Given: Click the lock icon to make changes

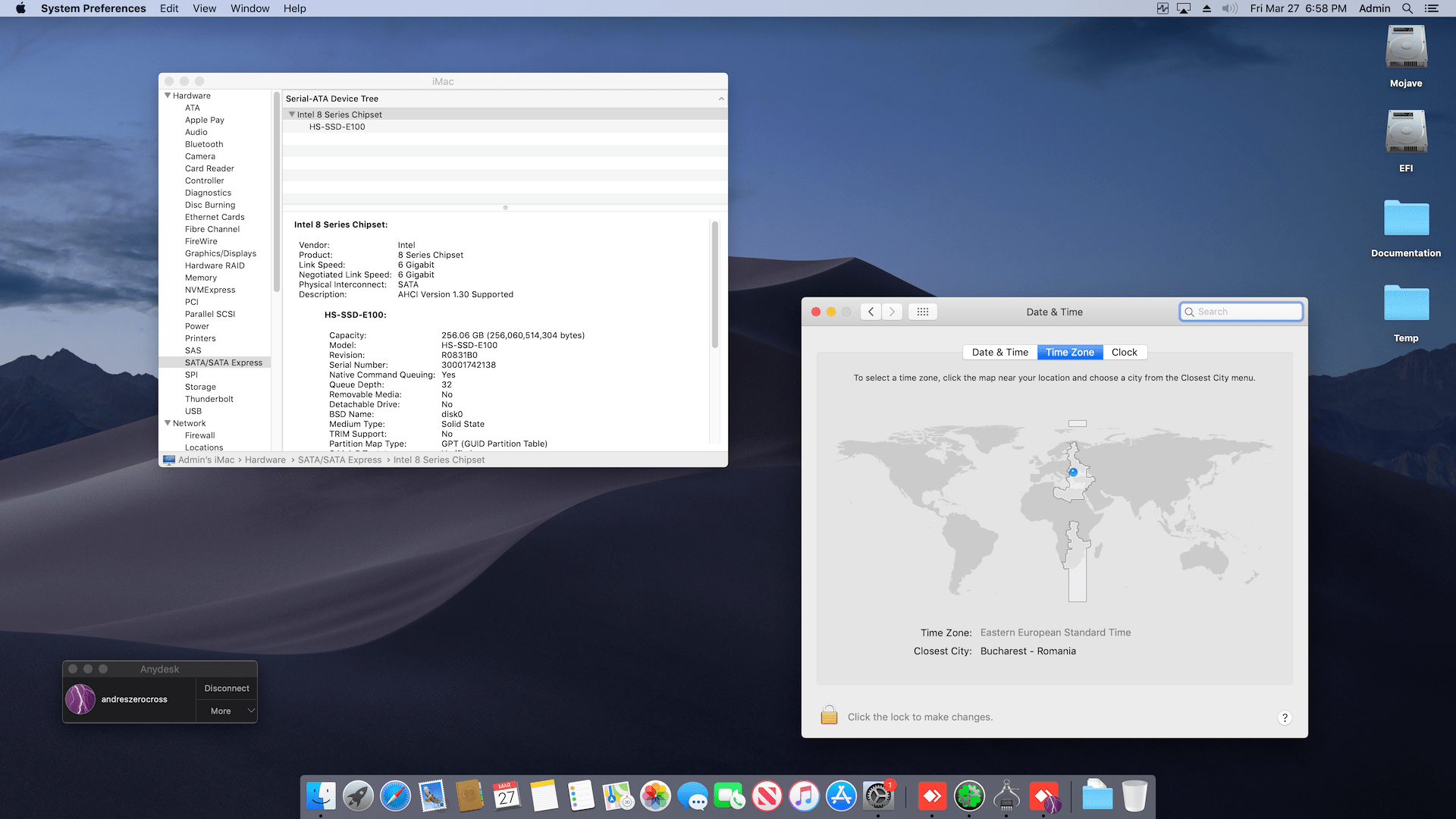Looking at the screenshot, I should pyautogui.click(x=829, y=716).
